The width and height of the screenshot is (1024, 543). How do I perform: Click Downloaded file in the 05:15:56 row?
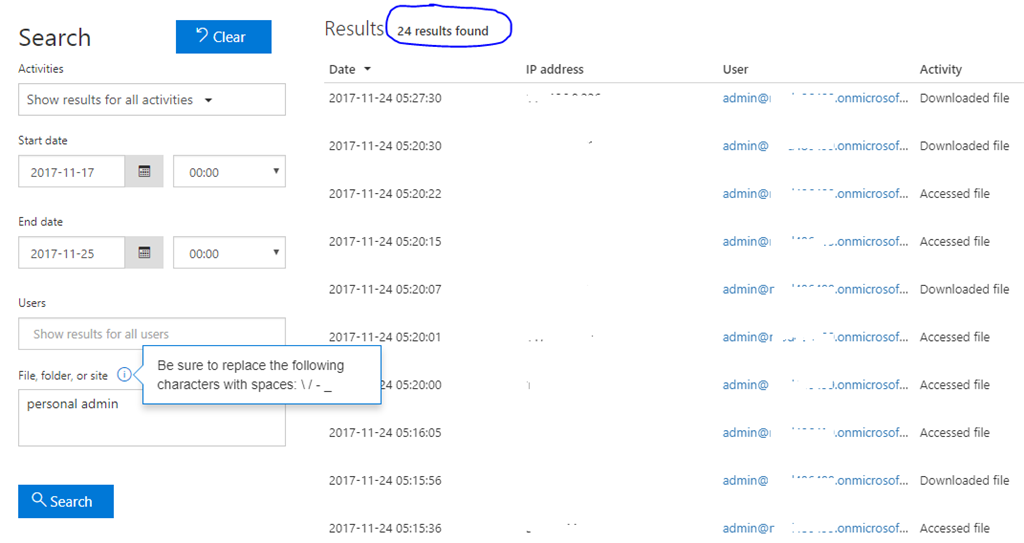(x=964, y=480)
